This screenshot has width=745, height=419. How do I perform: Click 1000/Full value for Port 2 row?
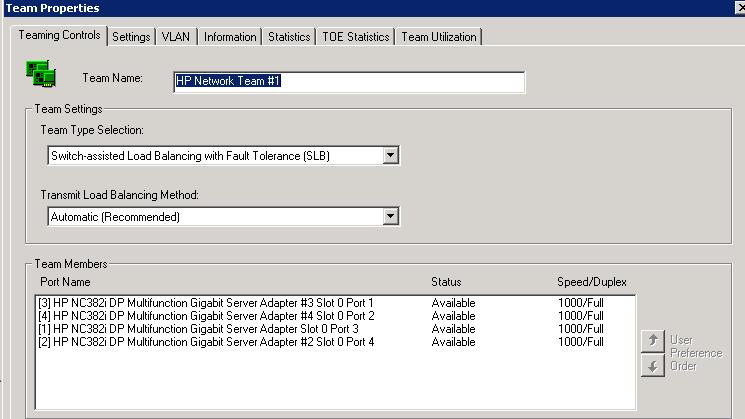pyautogui.click(x=581, y=316)
